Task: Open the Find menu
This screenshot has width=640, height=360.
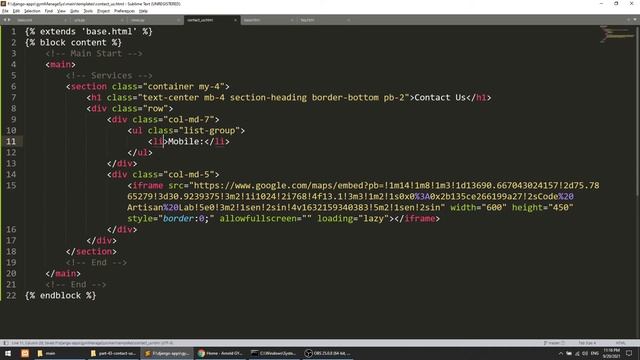Action: tap(49, 11)
